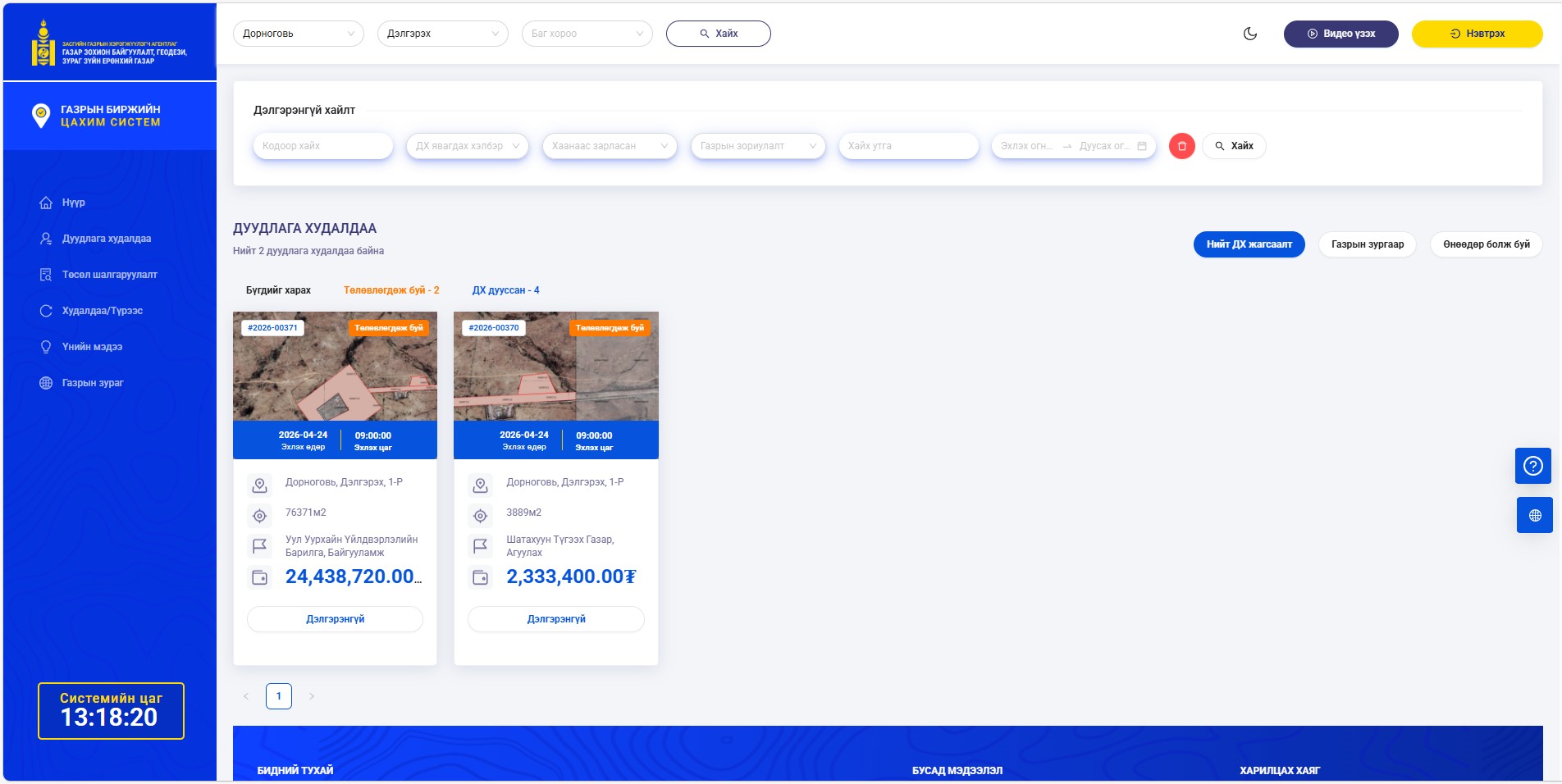Click the yellow Нэвтрэх login button
Viewport: 1562px width, 784px height.
pos(1476,34)
